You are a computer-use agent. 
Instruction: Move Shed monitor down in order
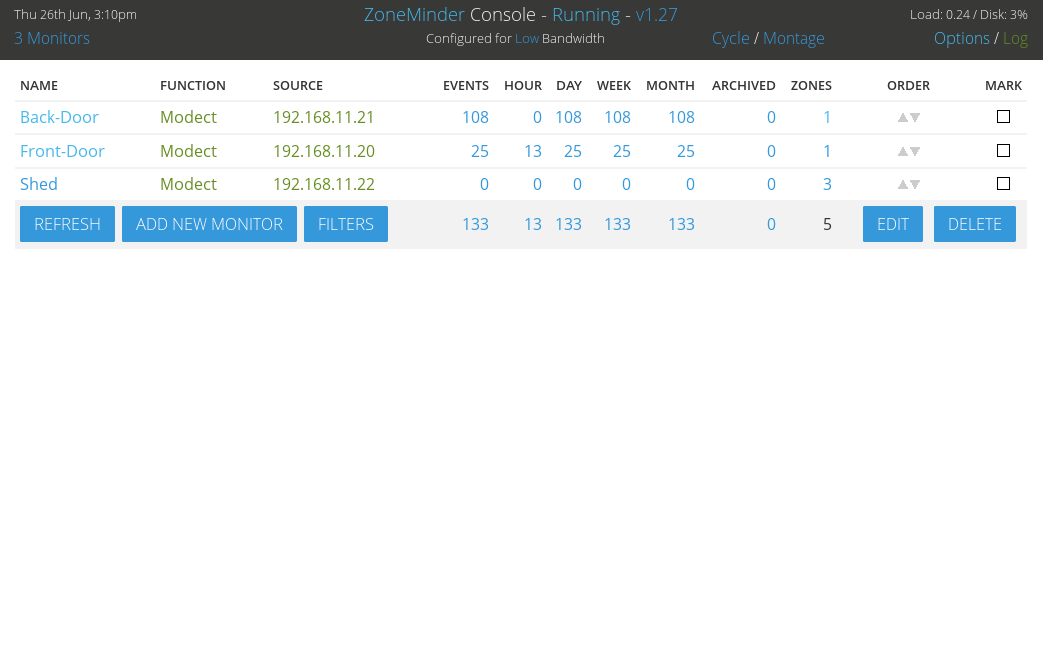pos(915,185)
